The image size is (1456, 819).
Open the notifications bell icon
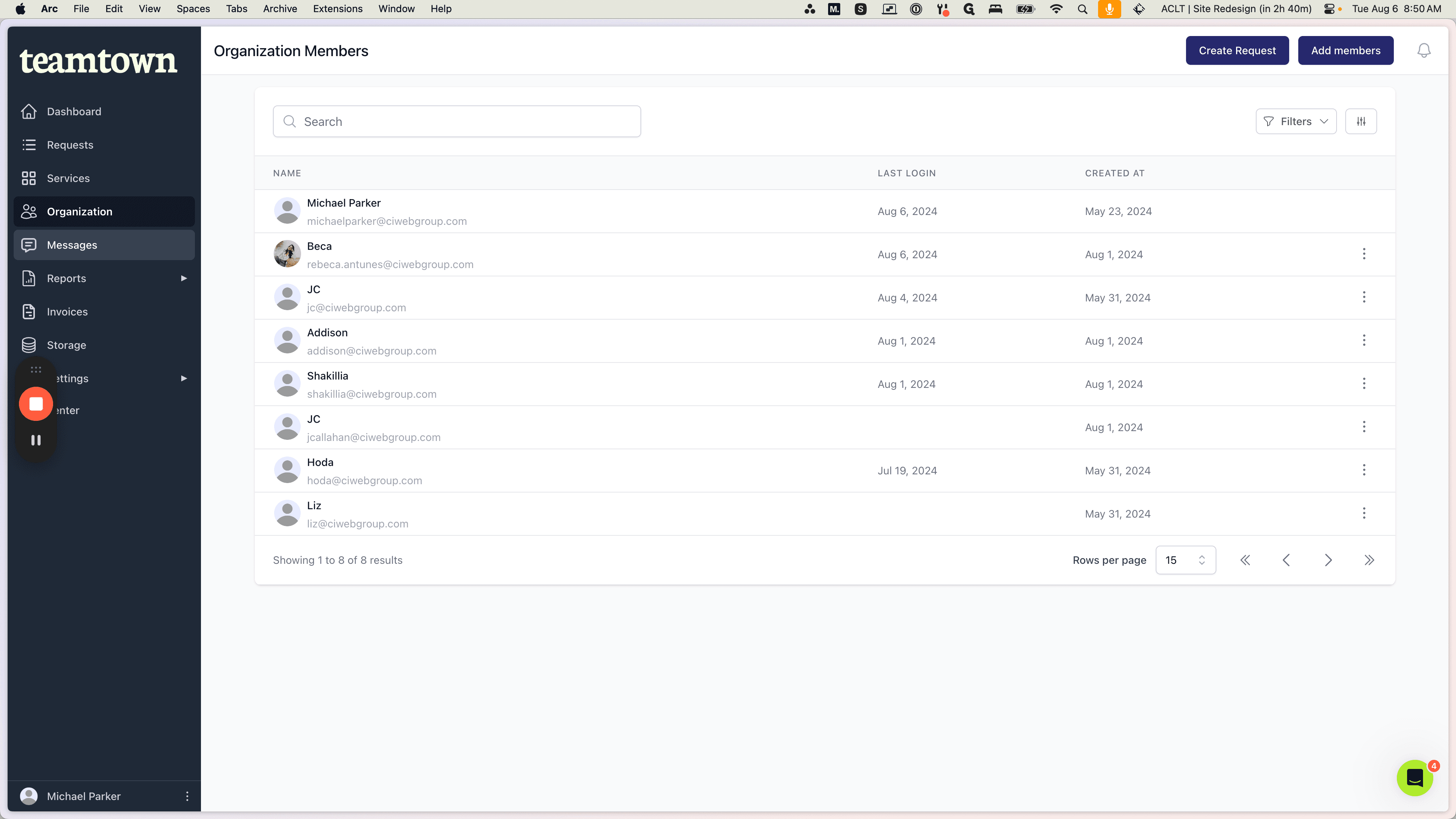coord(1424,51)
